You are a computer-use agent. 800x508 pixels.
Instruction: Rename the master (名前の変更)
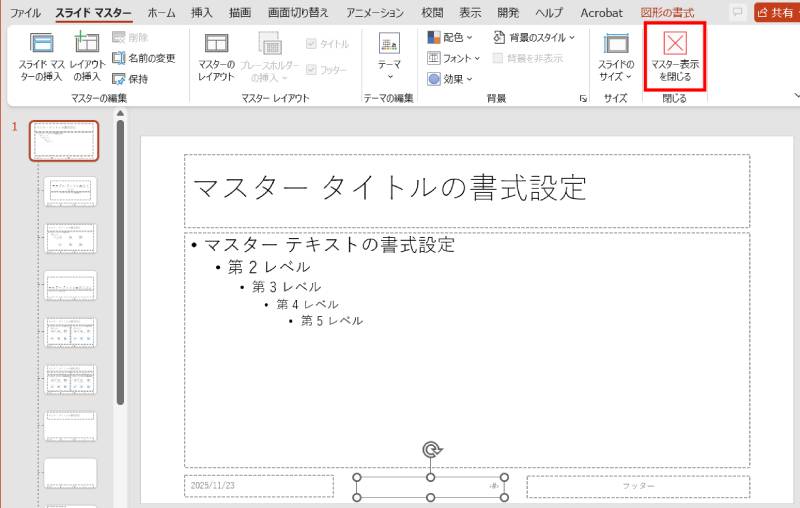click(144, 58)
